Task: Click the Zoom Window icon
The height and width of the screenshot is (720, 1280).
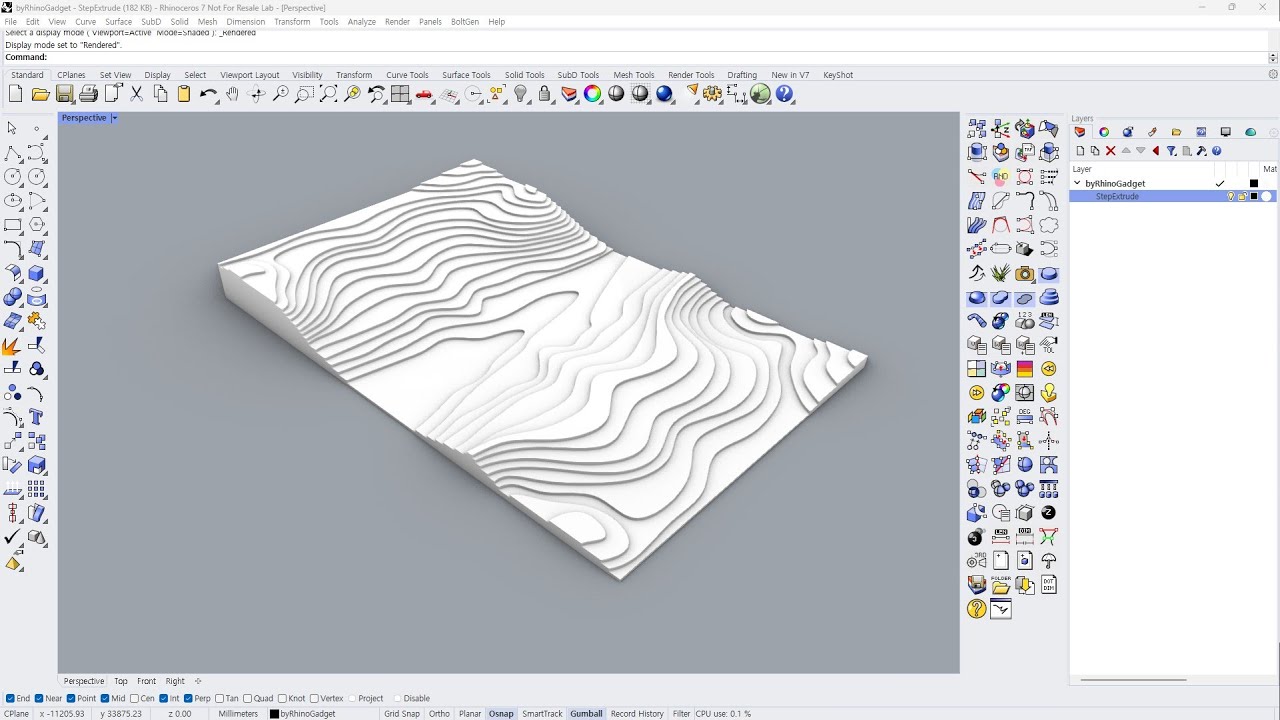Action: pyautogui.click(x=304, y=94)
